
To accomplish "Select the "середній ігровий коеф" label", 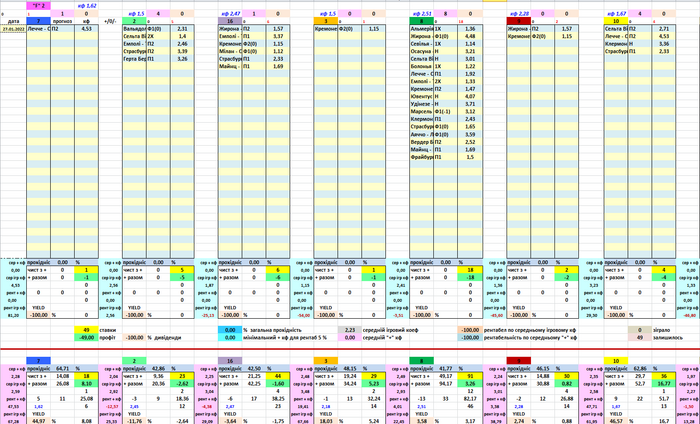I will point(390,330).
